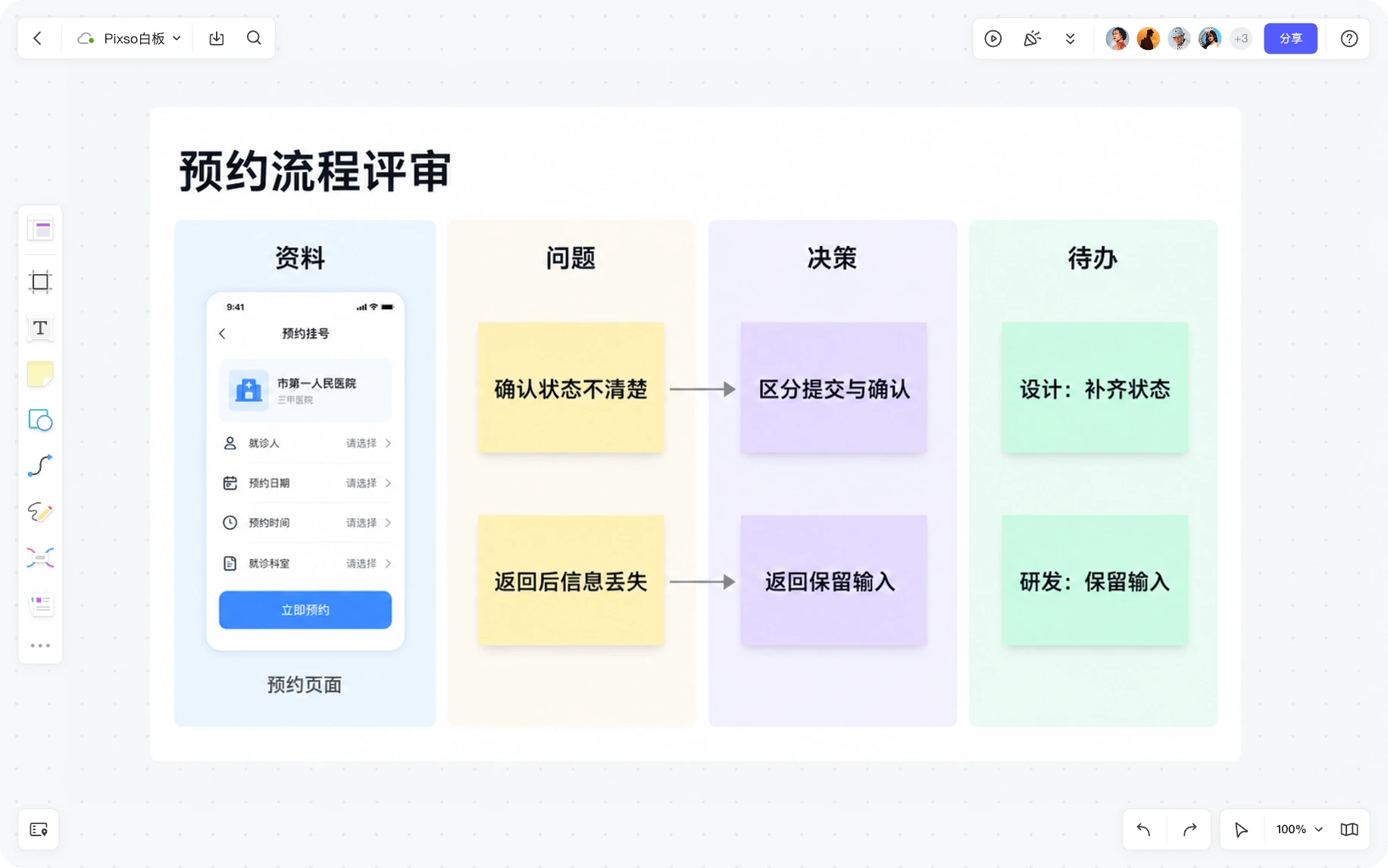
Task: Expand the double-chevron more options
Action: 1070,39
